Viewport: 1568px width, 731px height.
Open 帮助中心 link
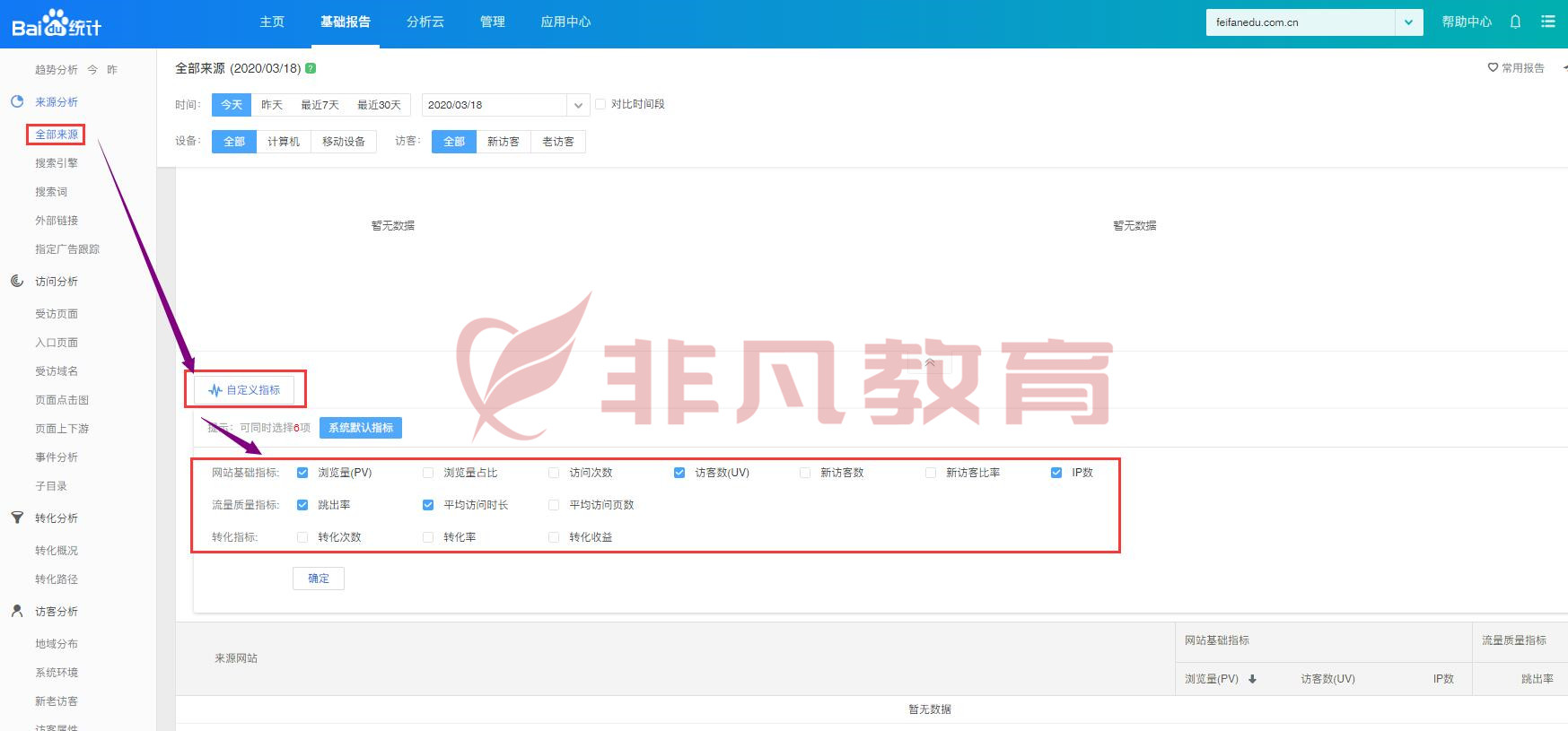1467,22
